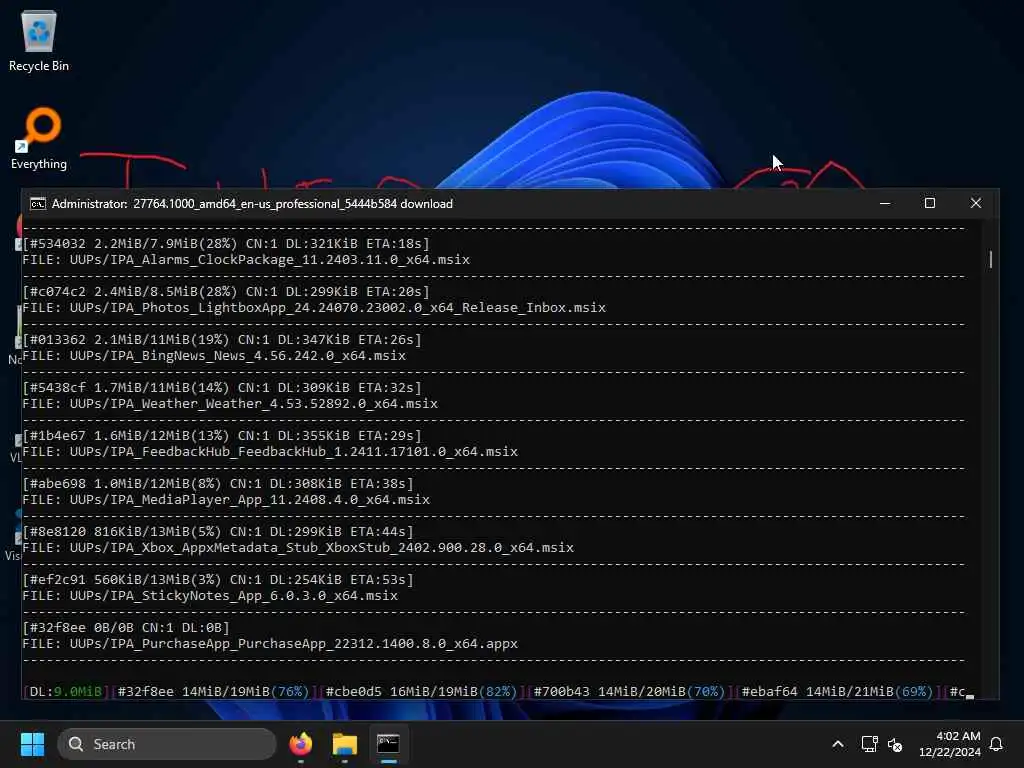Click the MediaPlayer_App msix file line
Screen dimensions: 1024x768
pos(226,500)
